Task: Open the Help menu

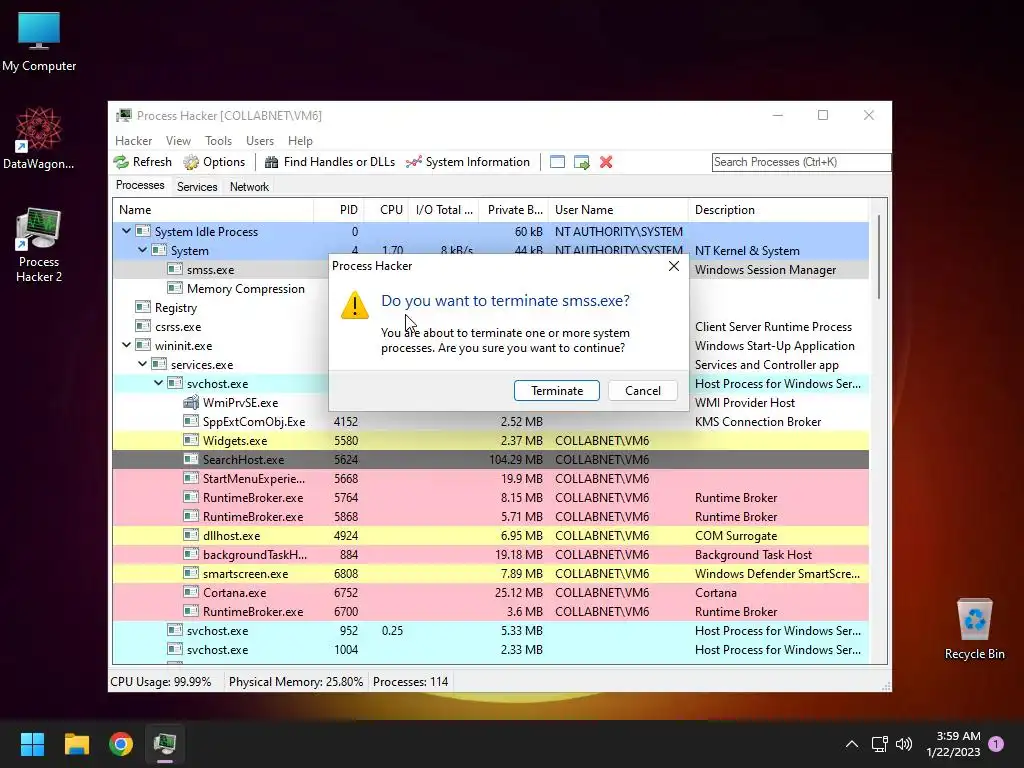Action: (x=300, y=140)
